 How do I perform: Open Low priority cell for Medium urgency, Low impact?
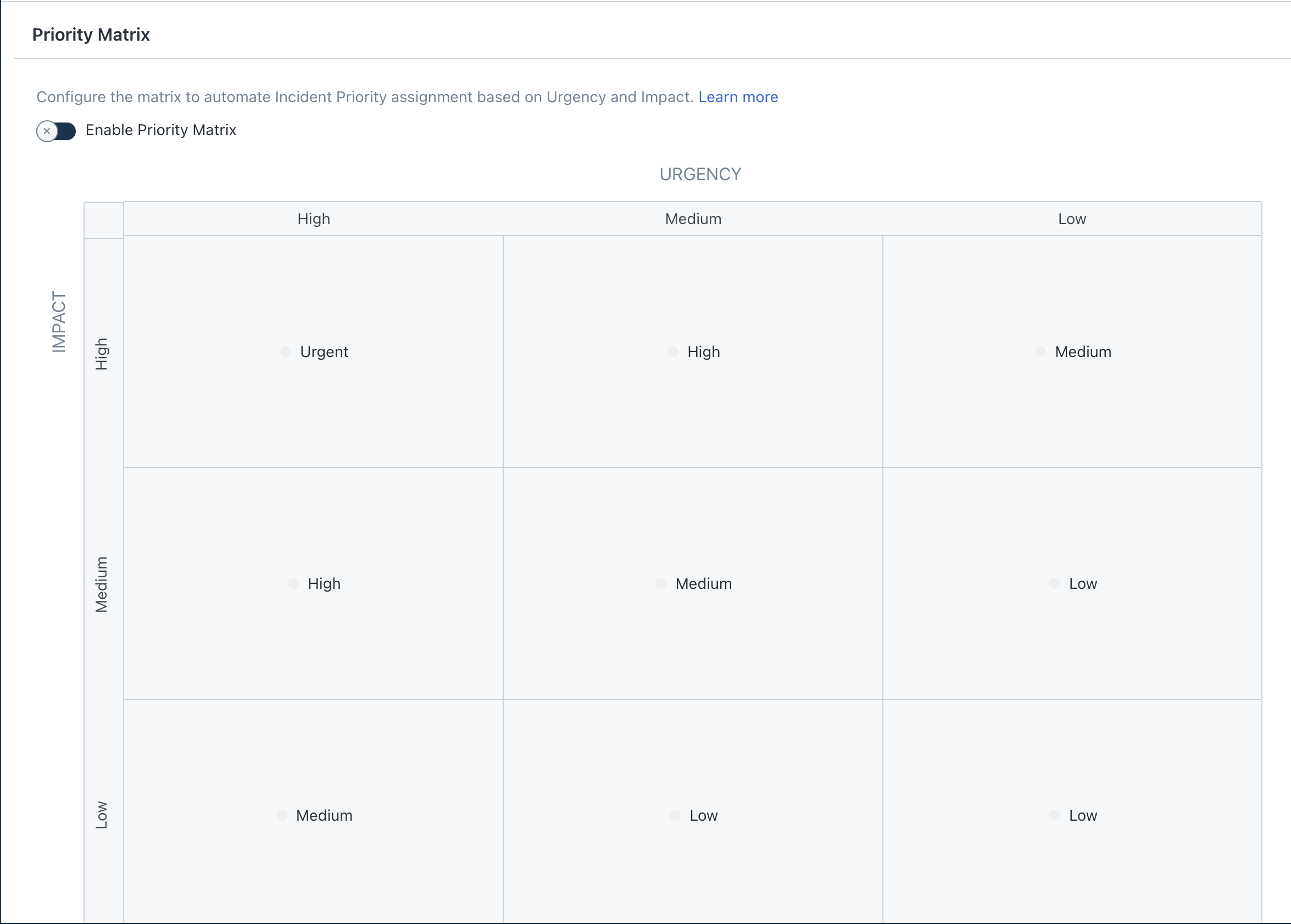[x=703, y=815]
